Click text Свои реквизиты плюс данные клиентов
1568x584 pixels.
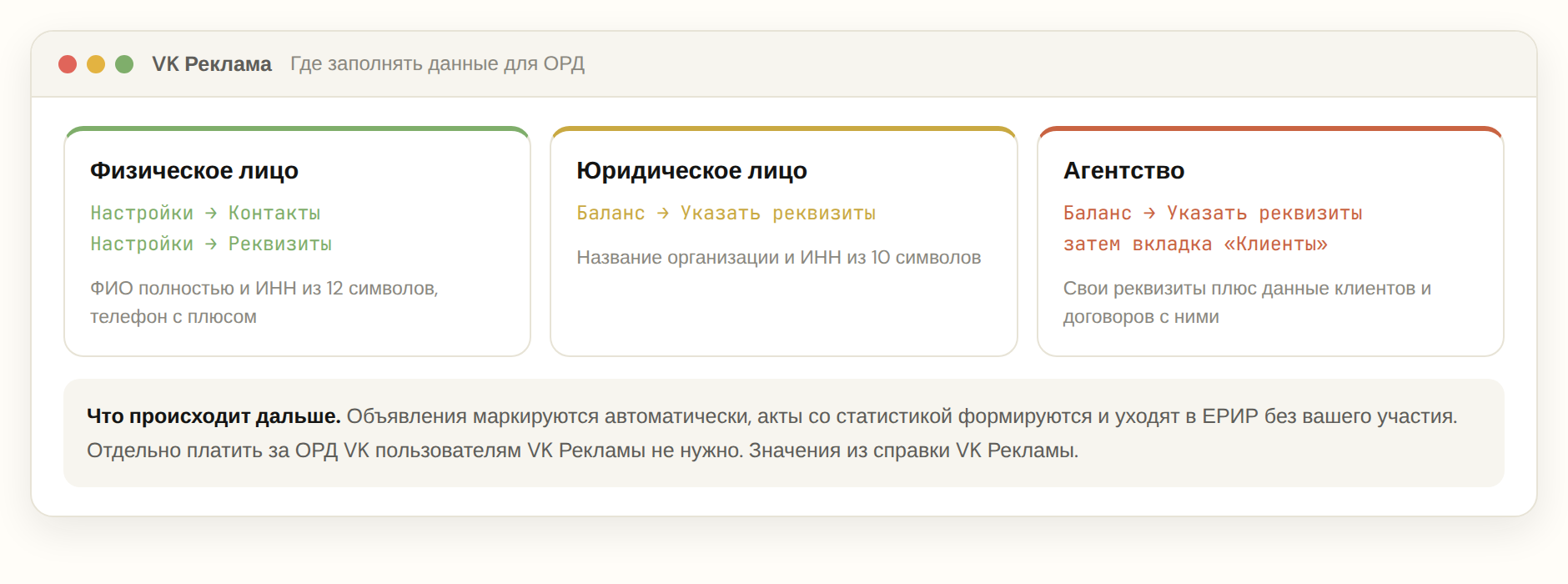point(1239,288)
